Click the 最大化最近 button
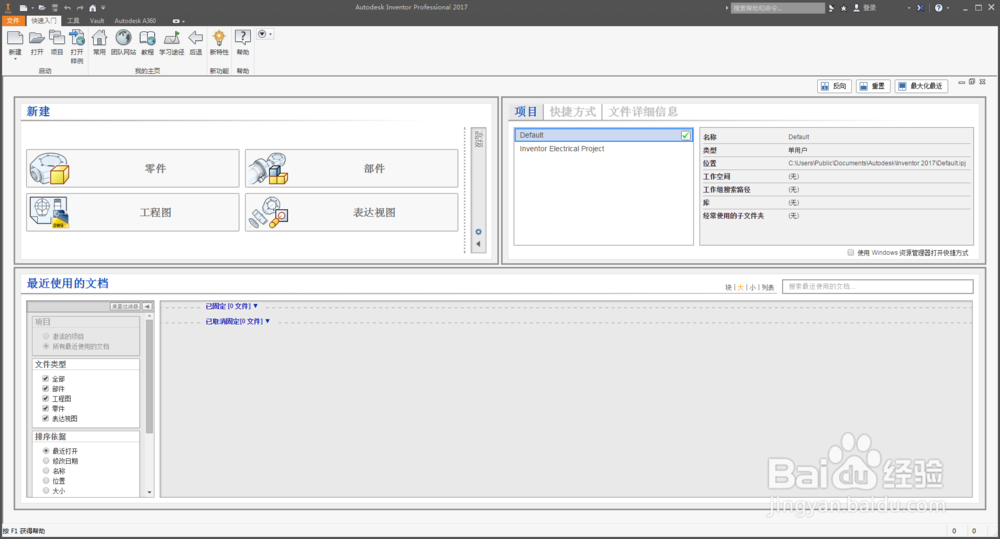This screenshot has width=1000, height=539. pyautogui.click(x=921, y=85)
